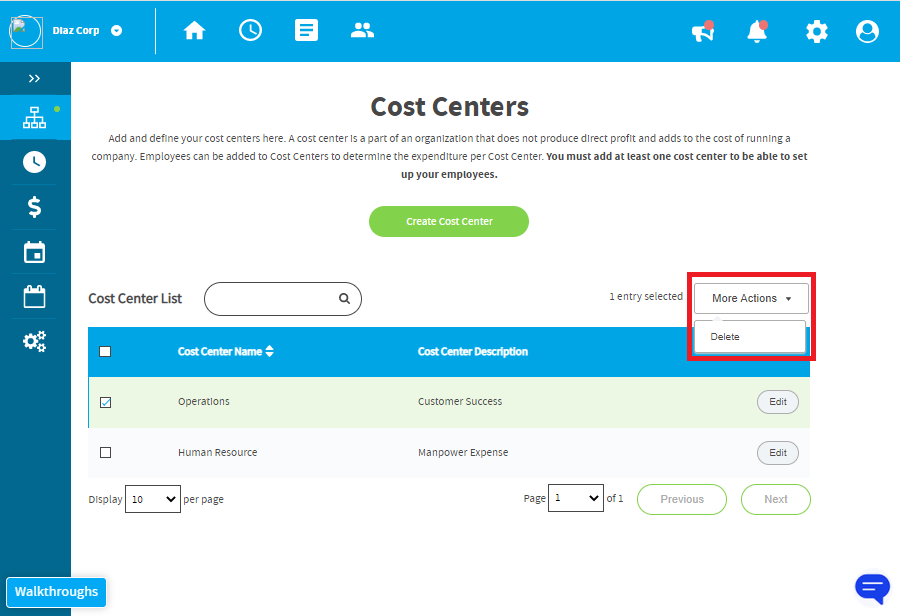The width and height of the screenshot is (900, 616).
Task: Select the dollar sign payroll sidebar icon
Action: [x=34, y=207]
